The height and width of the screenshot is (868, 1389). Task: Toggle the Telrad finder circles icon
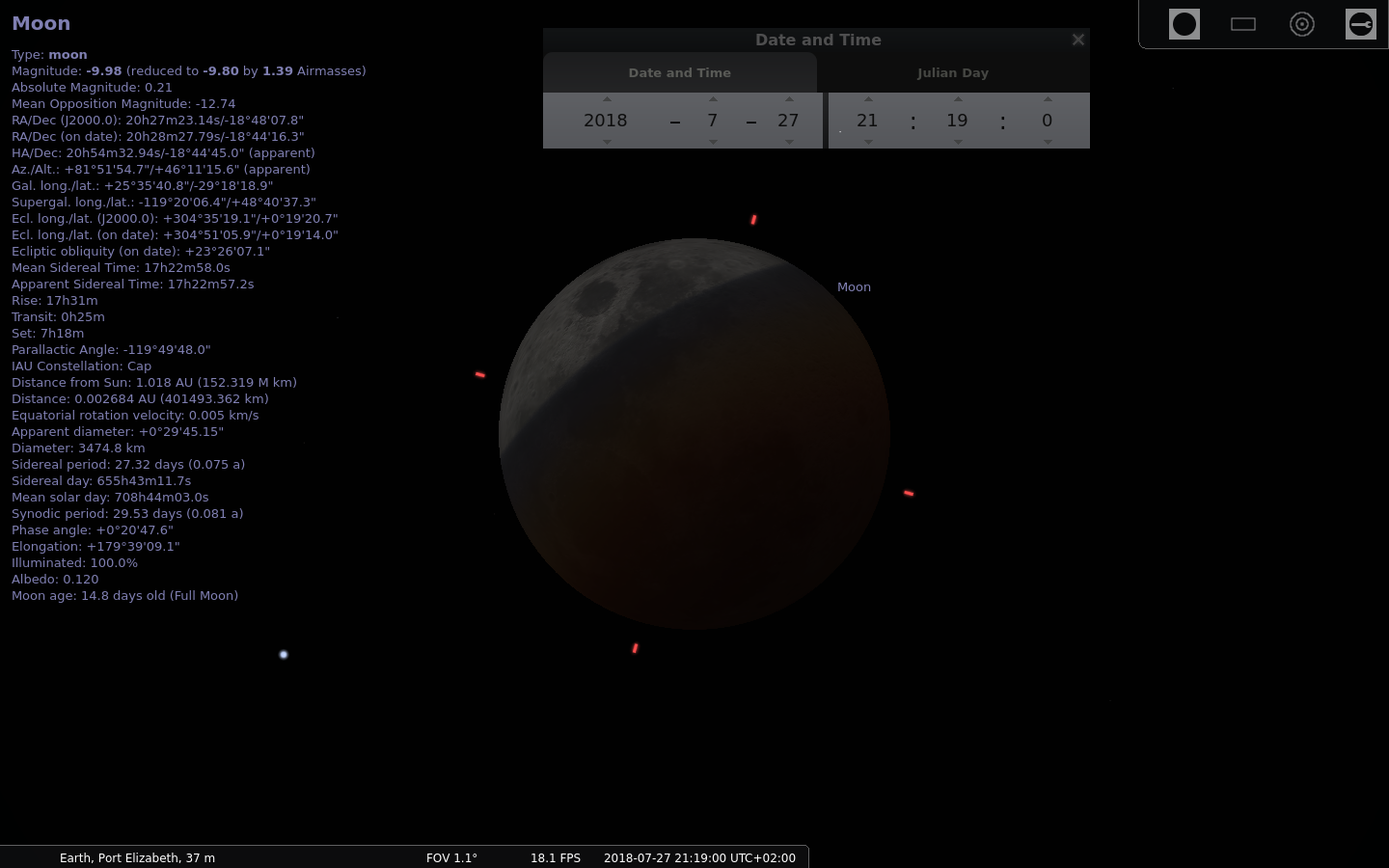[1302, 24]
